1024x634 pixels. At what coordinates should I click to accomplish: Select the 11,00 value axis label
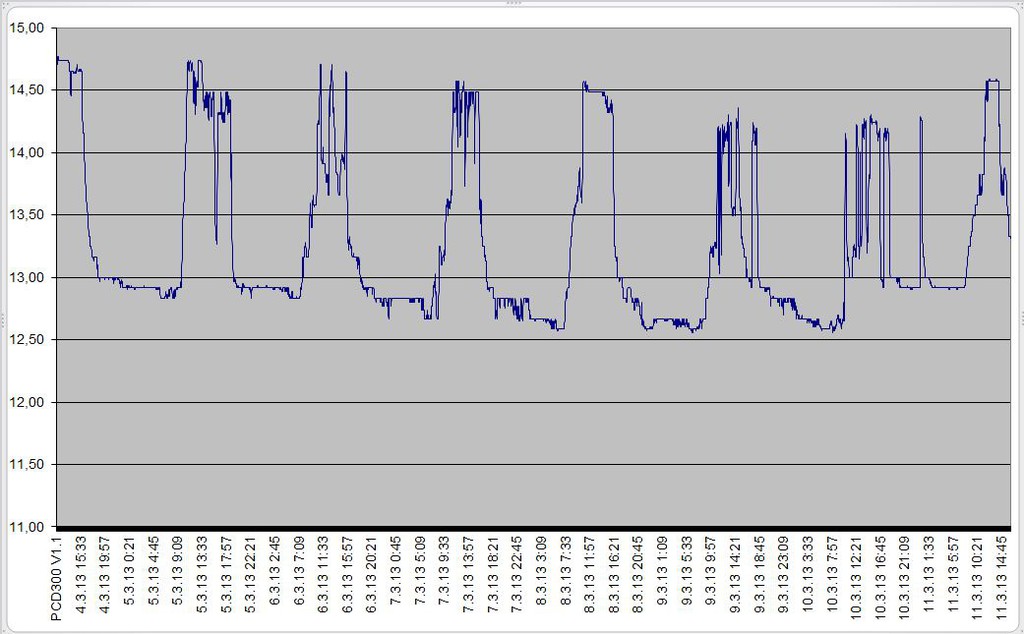point(27,527)
